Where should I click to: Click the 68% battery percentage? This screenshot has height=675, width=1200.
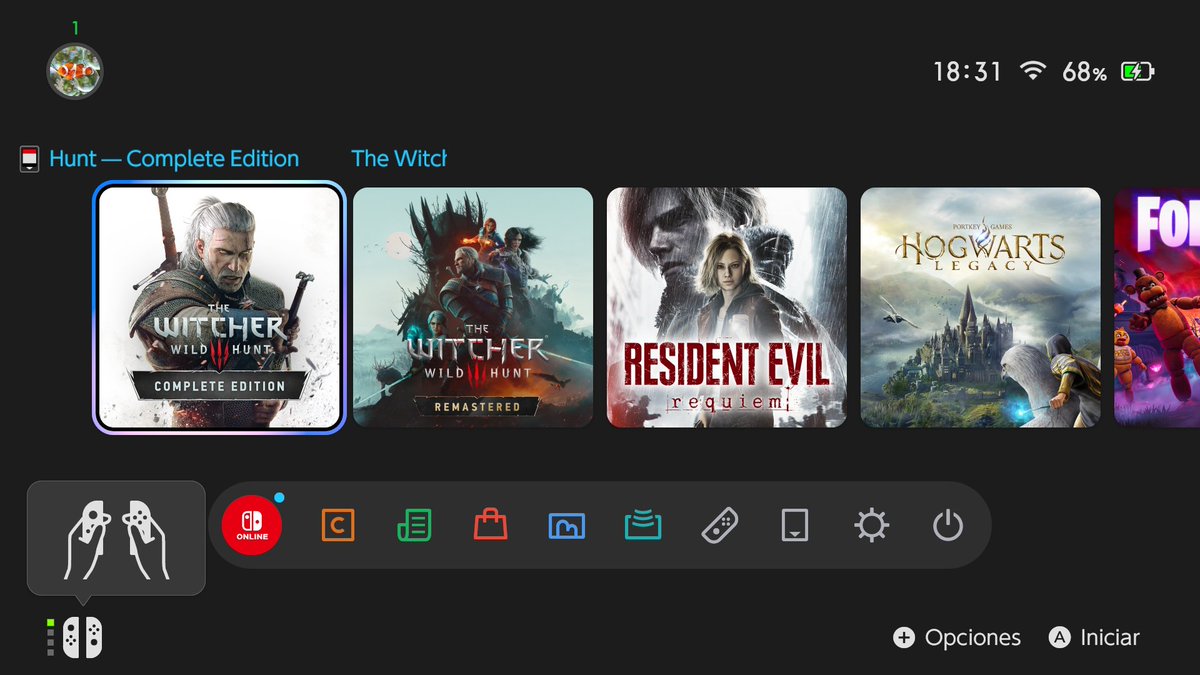point(1084,72)
